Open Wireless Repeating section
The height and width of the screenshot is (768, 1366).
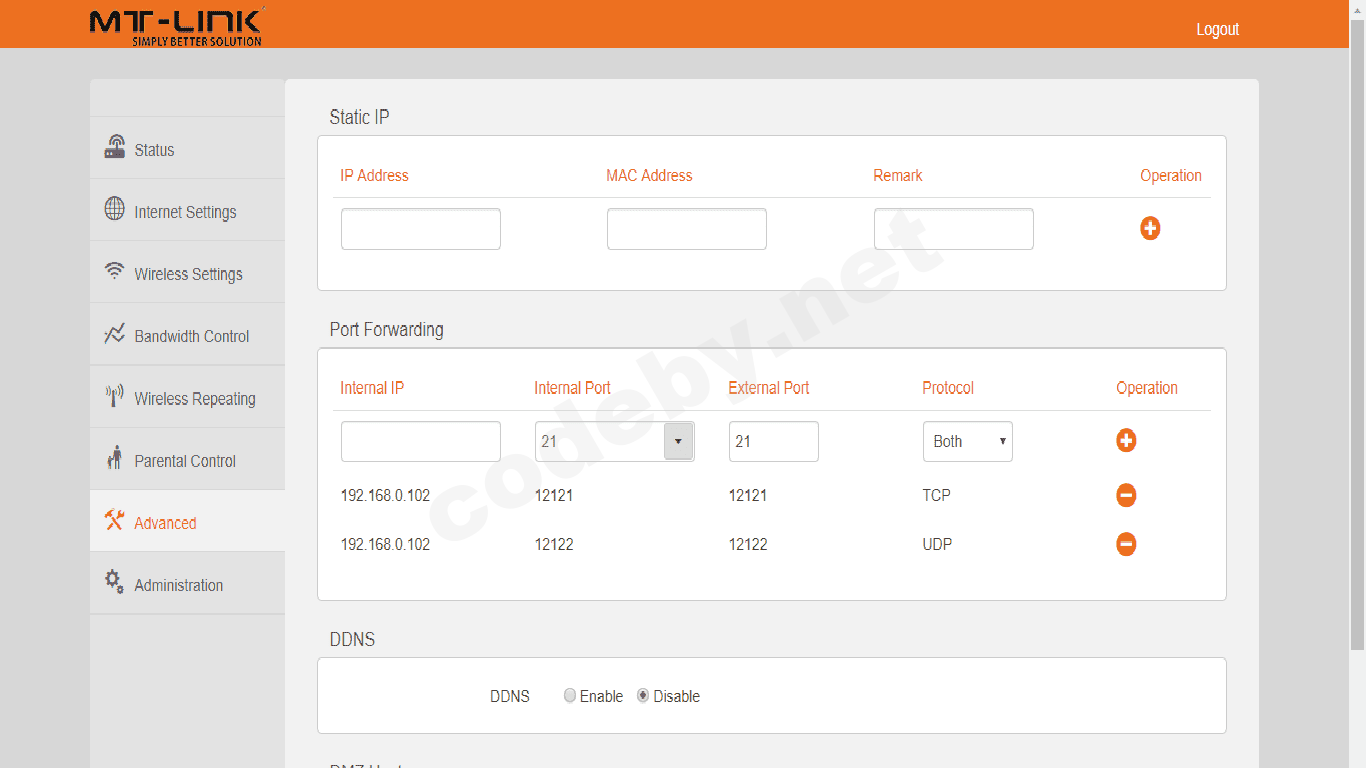click(x=187, y=397)
